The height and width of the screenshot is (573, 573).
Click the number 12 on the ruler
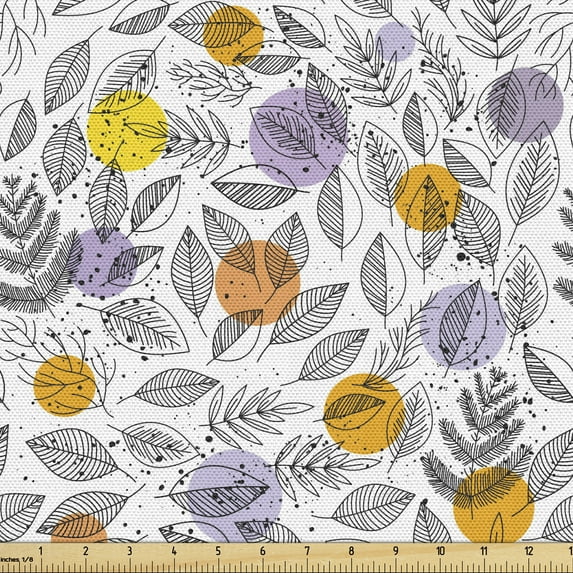pyautogui.click(x=529, y=551)
